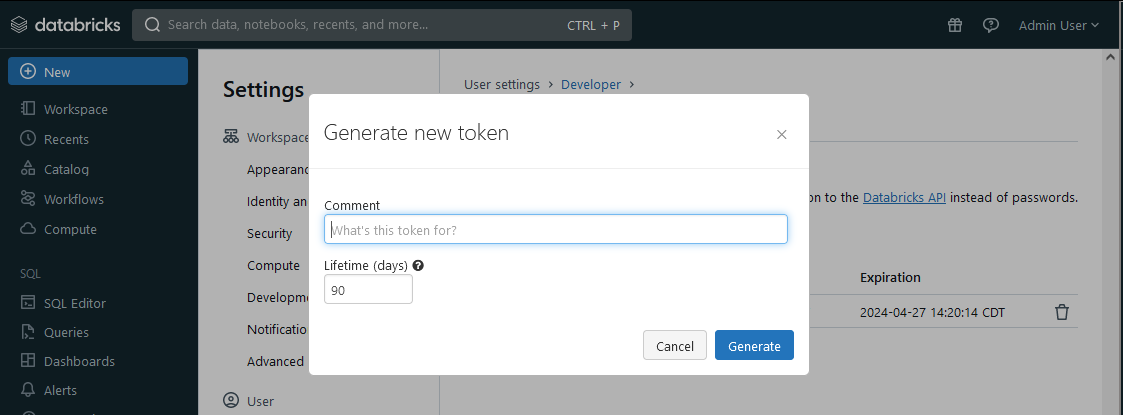Open Workspace from the sidebar
The height and width of the screenshot is (415, 1123).
click(75, 109)
